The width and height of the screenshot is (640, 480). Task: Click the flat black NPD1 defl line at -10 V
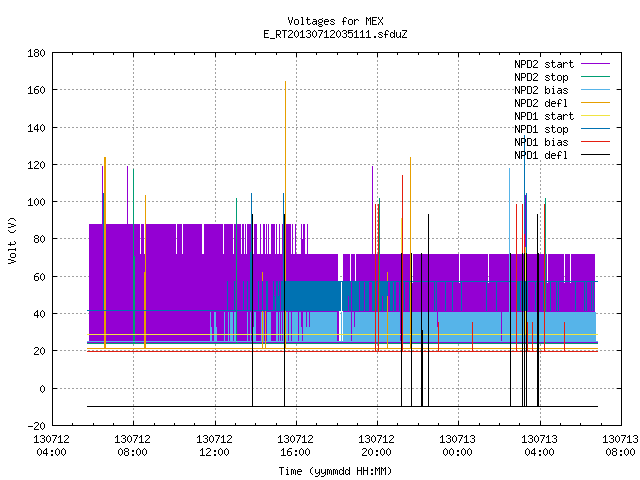(342, 407)
